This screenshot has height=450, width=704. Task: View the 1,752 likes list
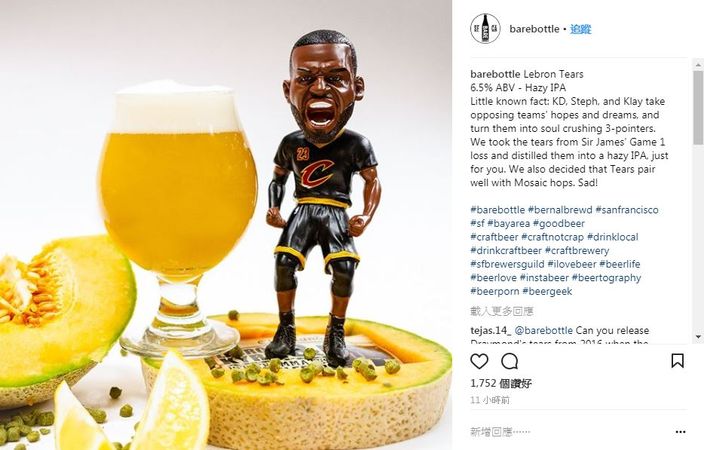(x=501, y=384)
